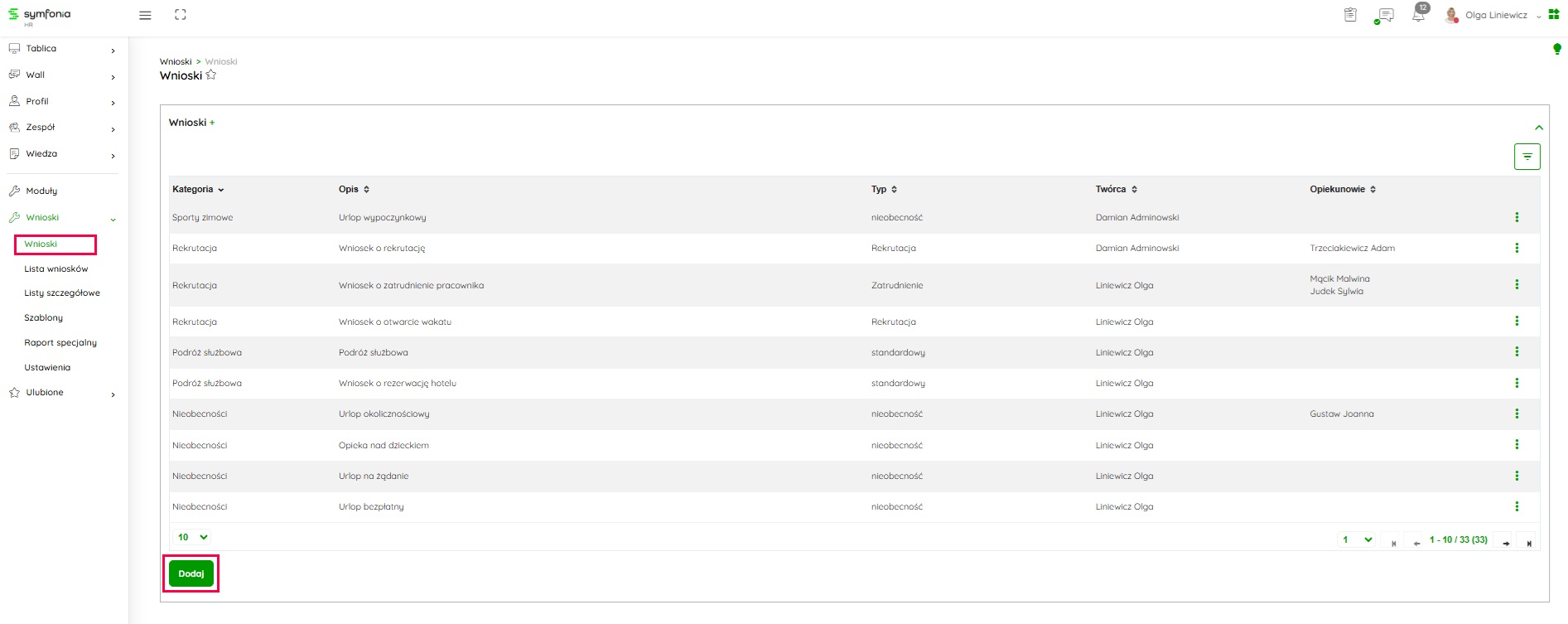This screenshot has height=624, width=1568.
Task: Open the table filter icon button
Action: click(1527, 157)
